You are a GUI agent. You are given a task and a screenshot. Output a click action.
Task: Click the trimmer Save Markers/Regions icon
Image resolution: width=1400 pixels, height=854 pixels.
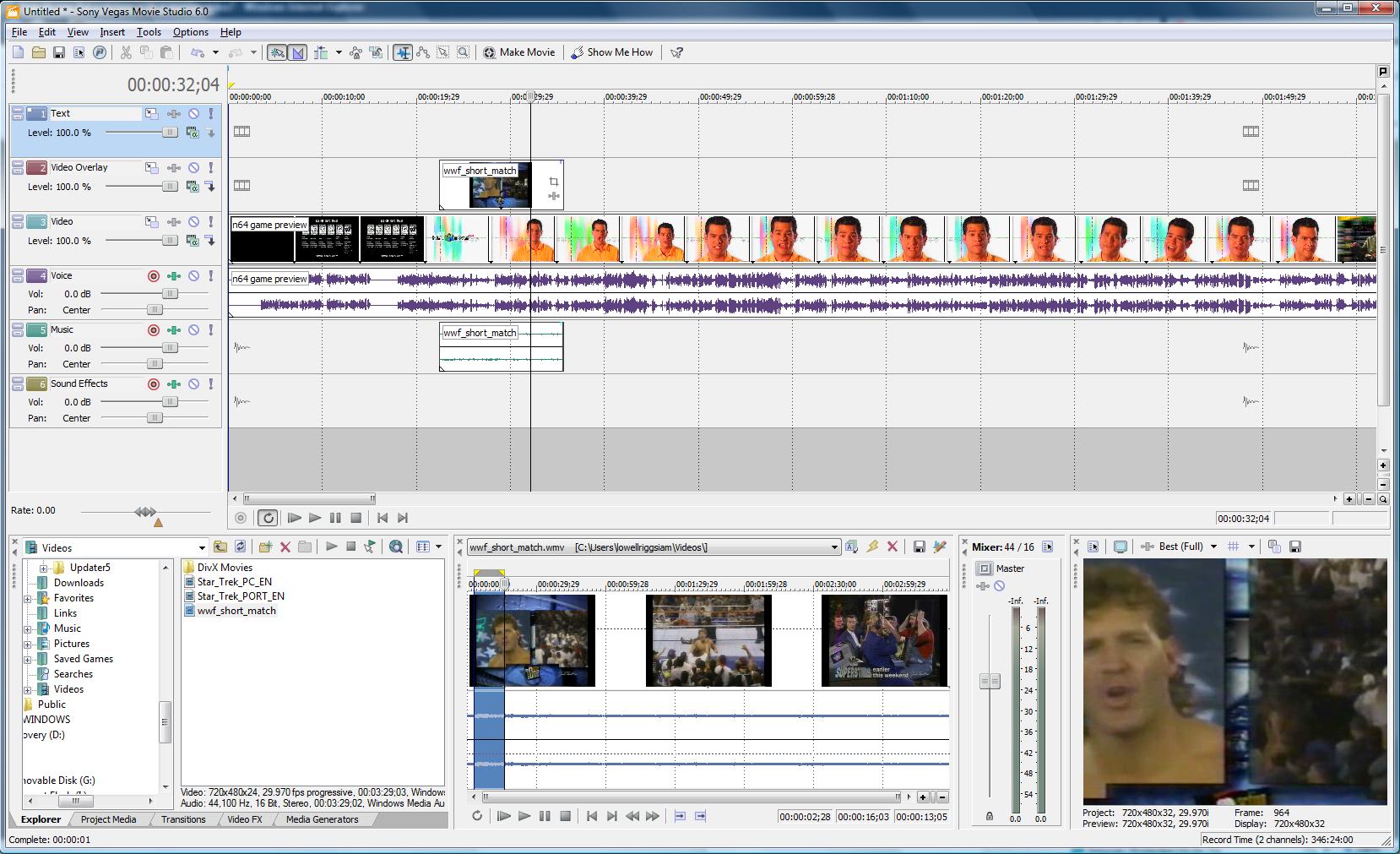coord(919,547)
